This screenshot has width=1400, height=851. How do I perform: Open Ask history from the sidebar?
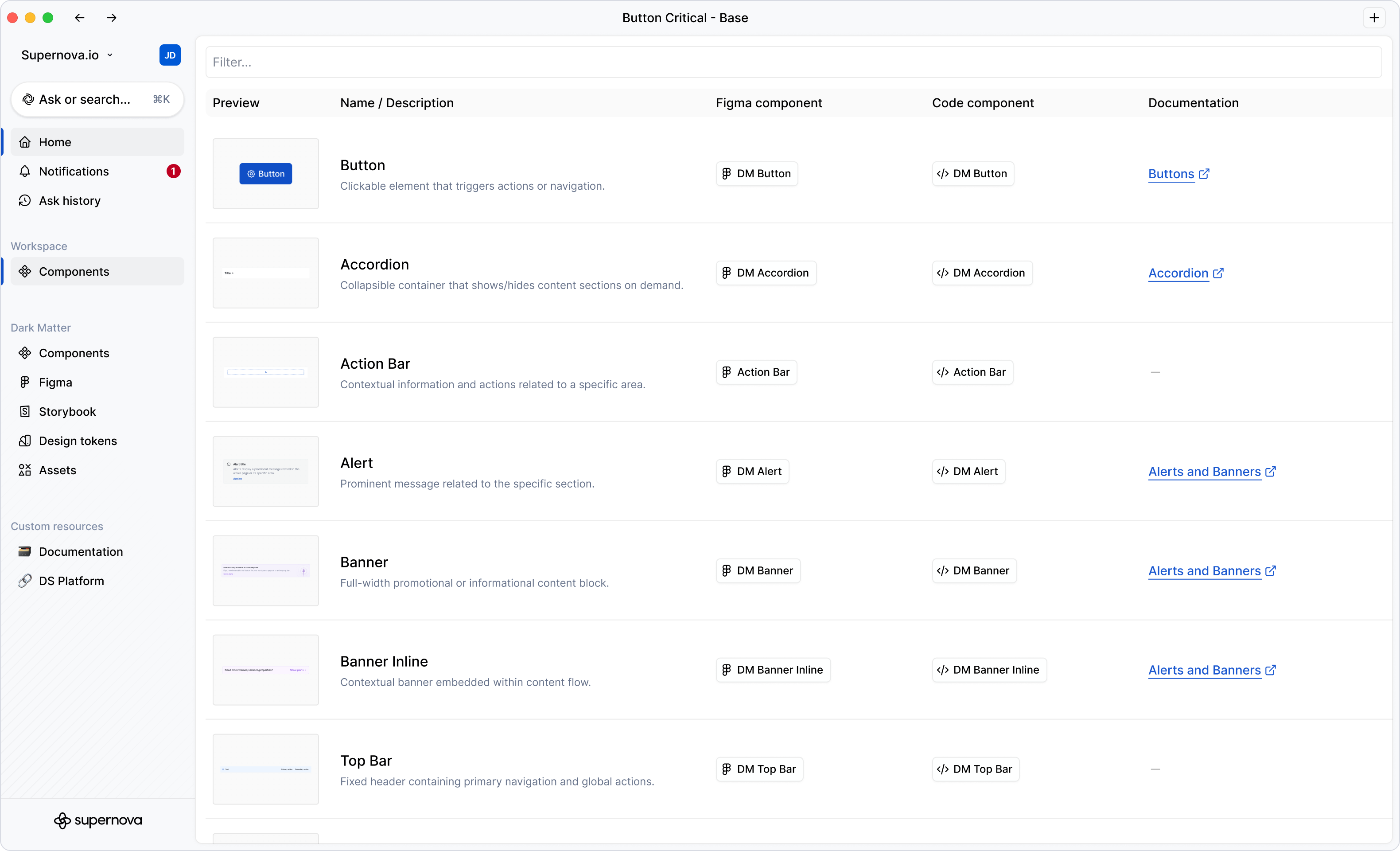pyautogui.click(x=69, y=200)
